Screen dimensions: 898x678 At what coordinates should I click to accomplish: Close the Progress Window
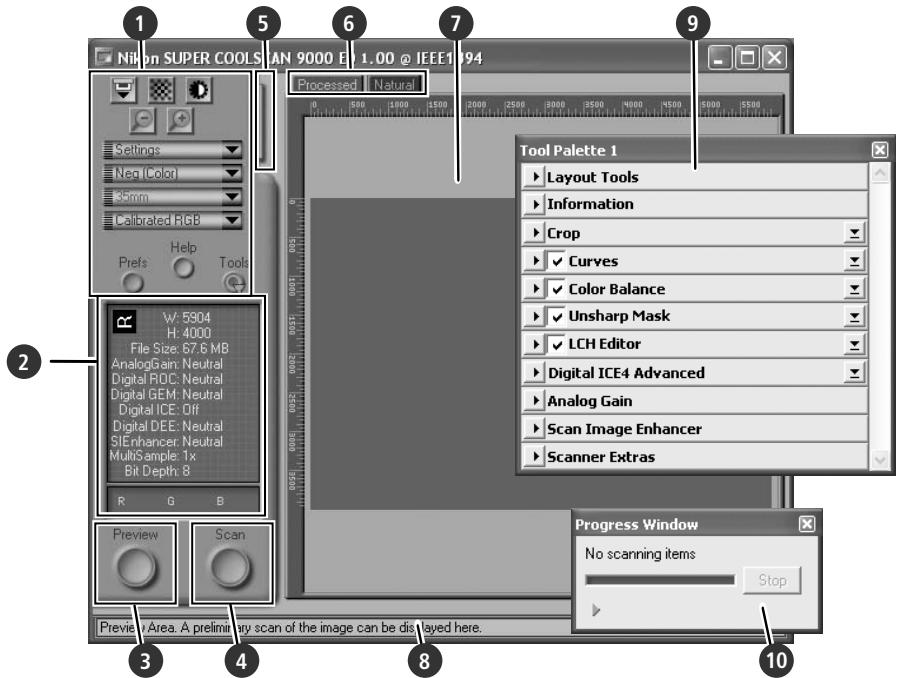[806, 524]
